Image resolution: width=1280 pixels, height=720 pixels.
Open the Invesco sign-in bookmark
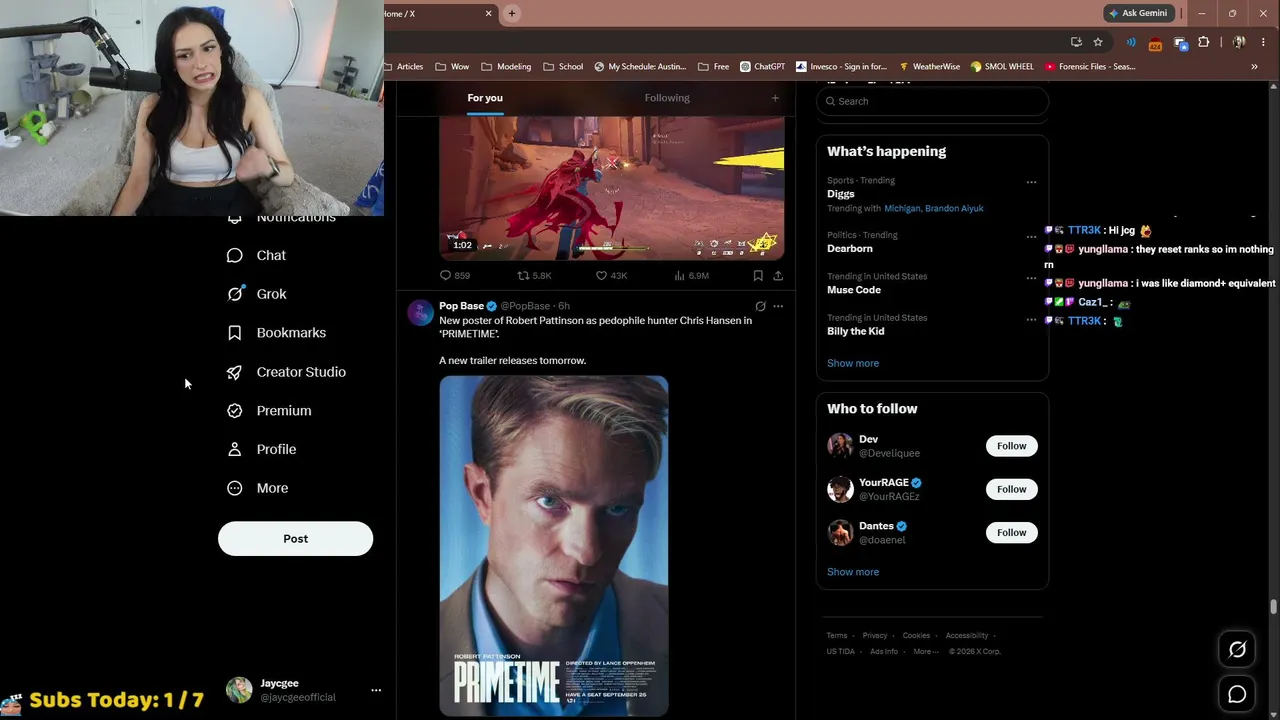tap(841, 67)
